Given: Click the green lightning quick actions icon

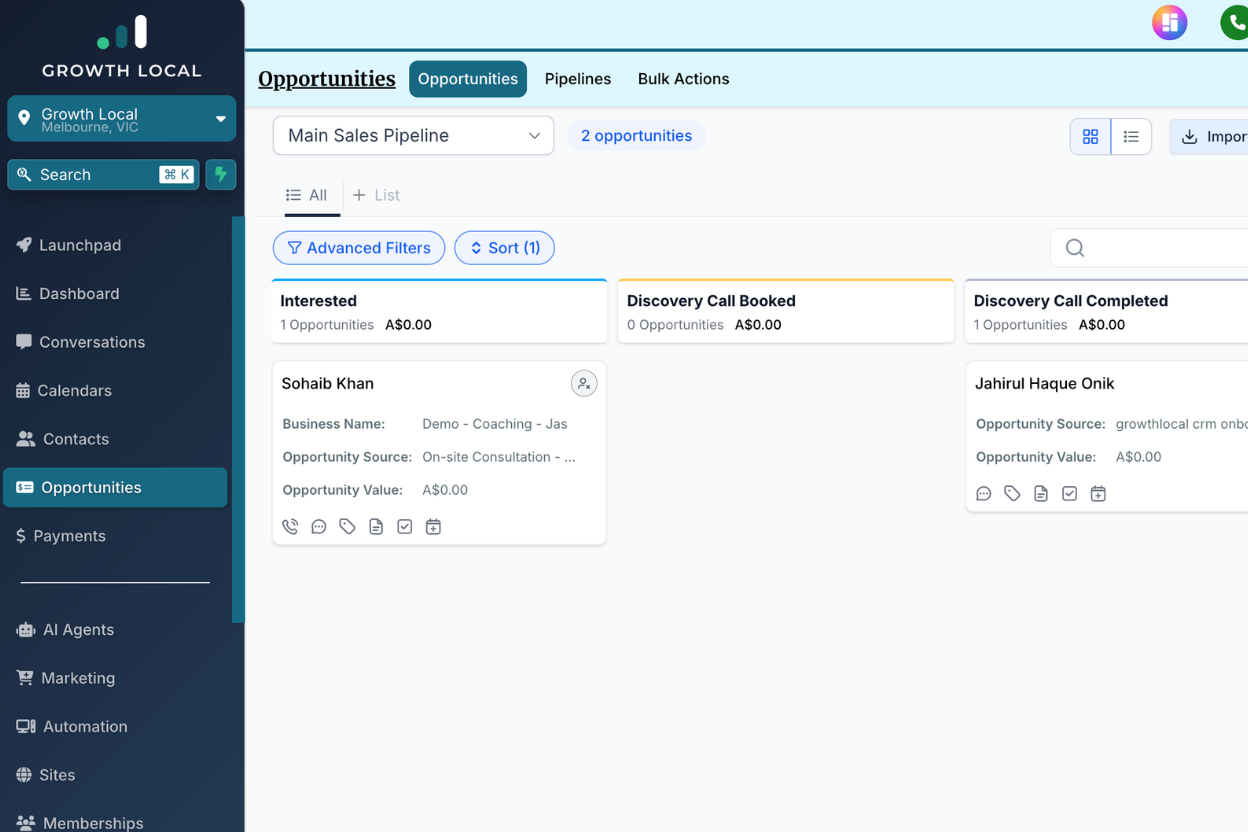Looking at the screenshot, I should click(221, 174).
